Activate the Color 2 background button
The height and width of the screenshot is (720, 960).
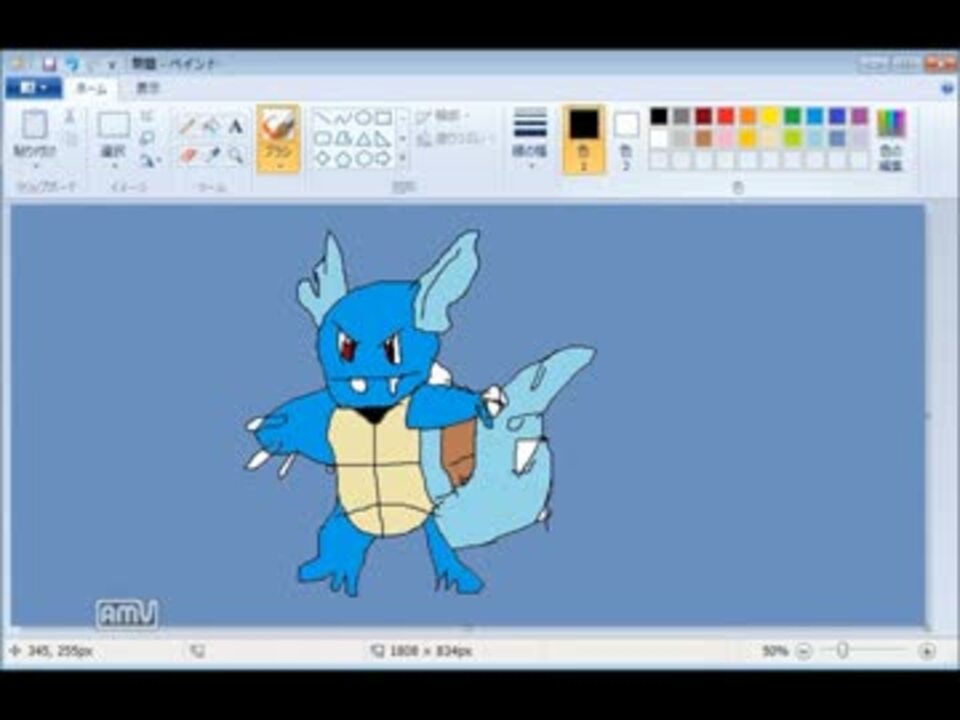(x=626, y=140)
